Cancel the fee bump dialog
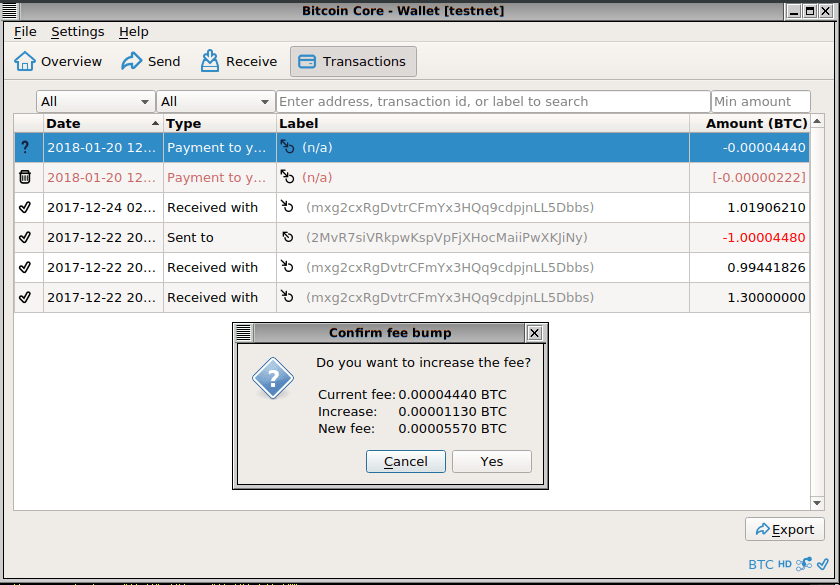The image size is (840, 585). 406,461
